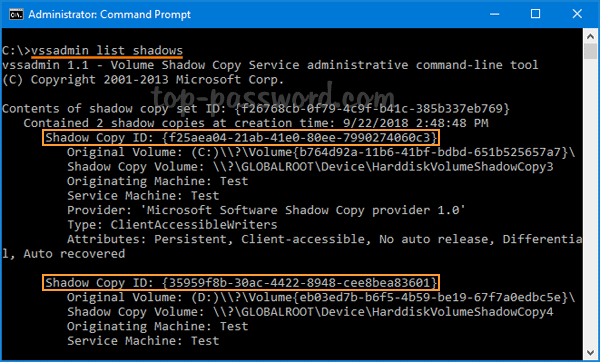Open the Command Prompt system menu icon
Screen dimensions: 600x362
pyautogui.click(x=16, y=15)
